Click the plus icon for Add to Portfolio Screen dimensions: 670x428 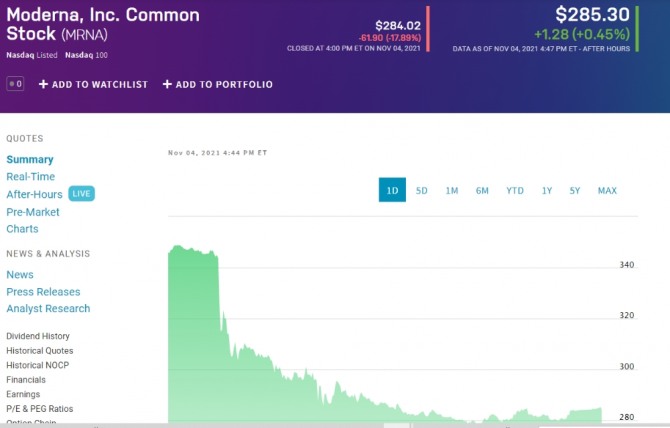click(x=167, y=85)
